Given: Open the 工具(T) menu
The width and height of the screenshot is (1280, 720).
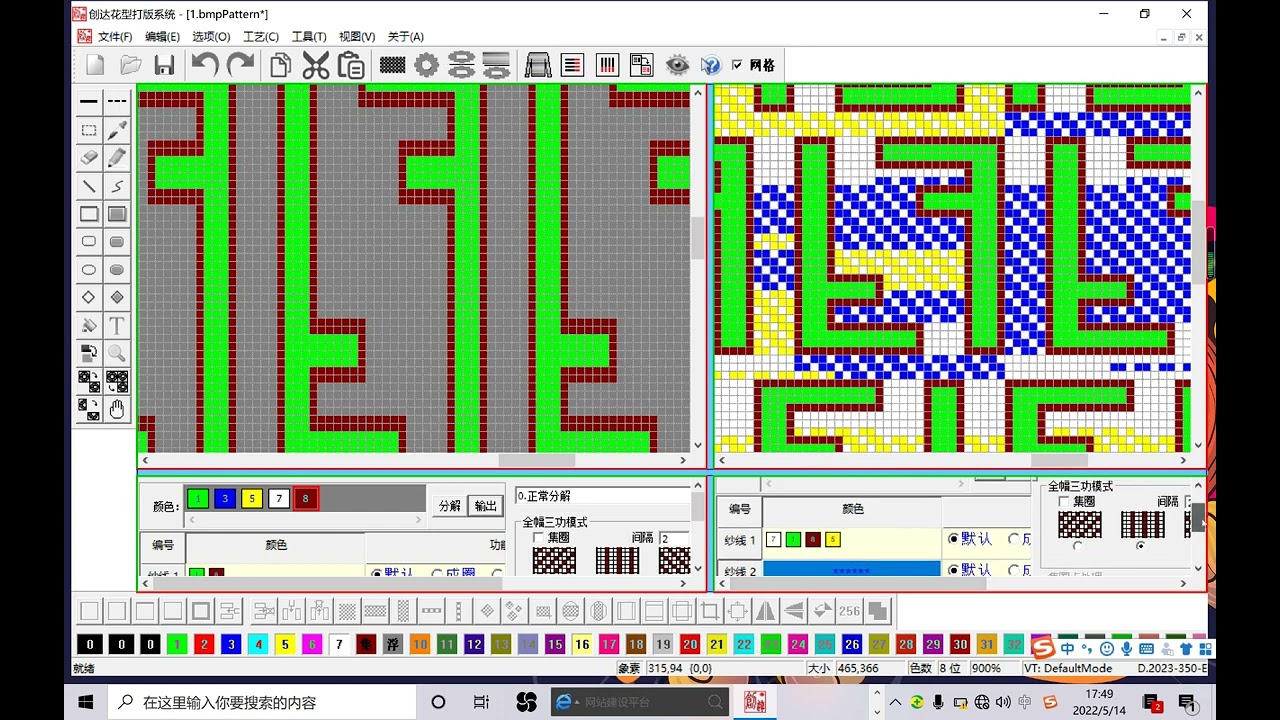Looking at the screenshot, I should [x=309, y=37].
